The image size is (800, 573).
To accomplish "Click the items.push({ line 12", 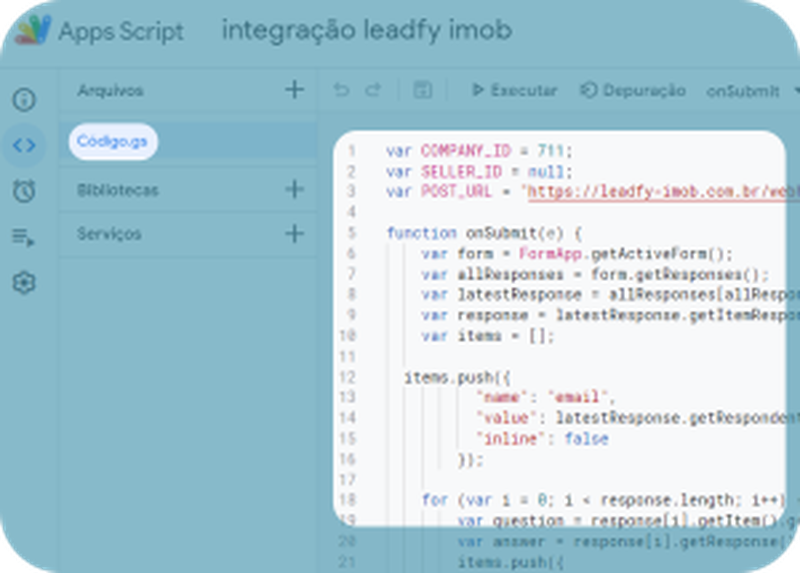I will [457, 378].
